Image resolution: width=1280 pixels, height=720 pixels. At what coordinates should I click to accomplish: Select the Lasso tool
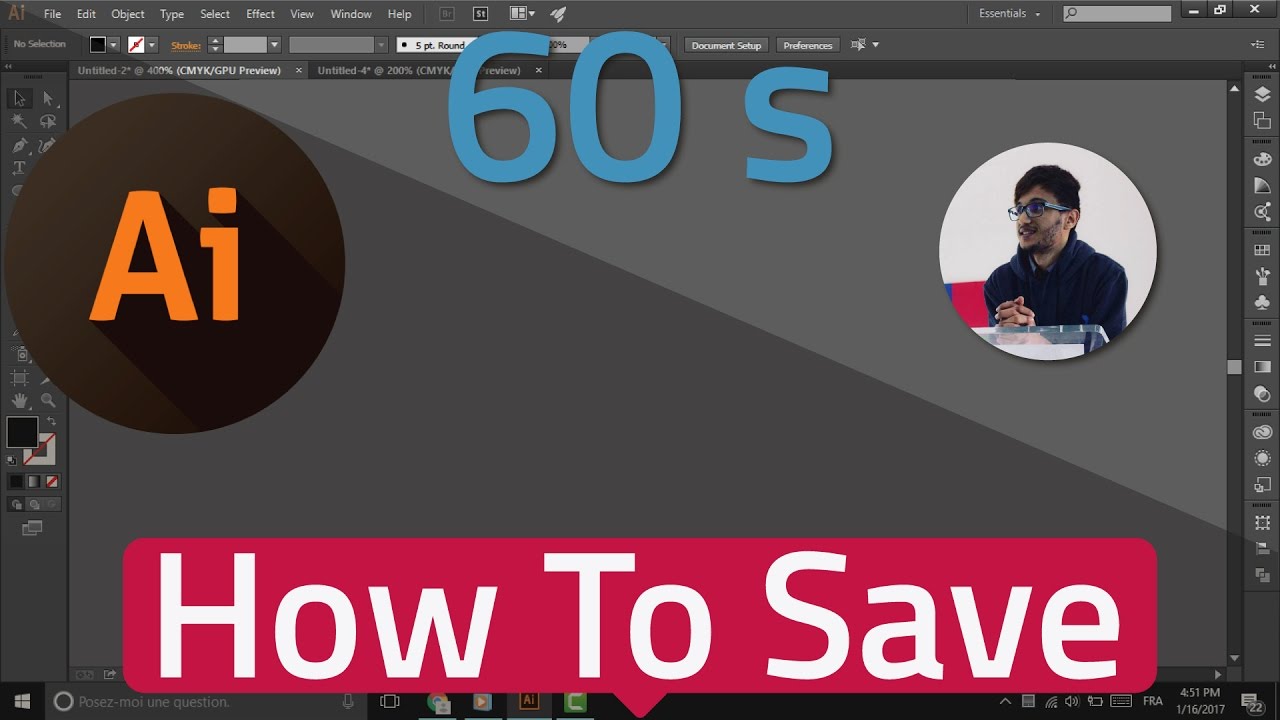tap(47, 121)
